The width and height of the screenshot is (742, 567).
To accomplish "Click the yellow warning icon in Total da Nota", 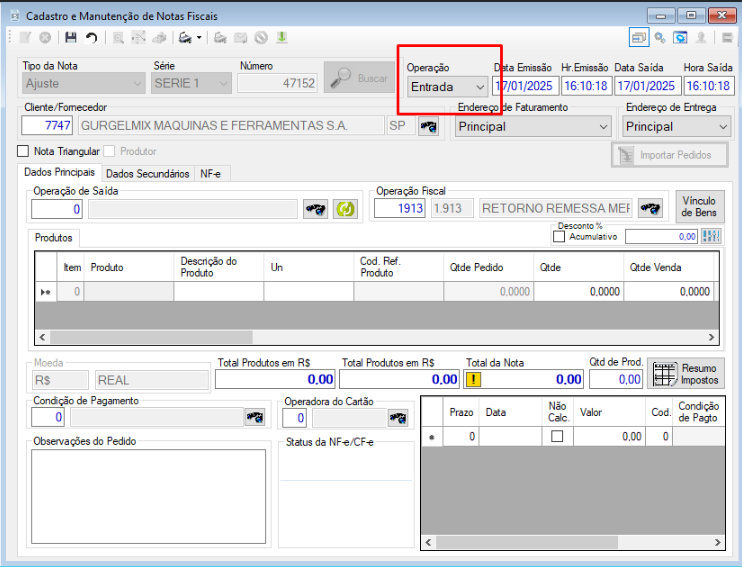I will coord(473,380).
